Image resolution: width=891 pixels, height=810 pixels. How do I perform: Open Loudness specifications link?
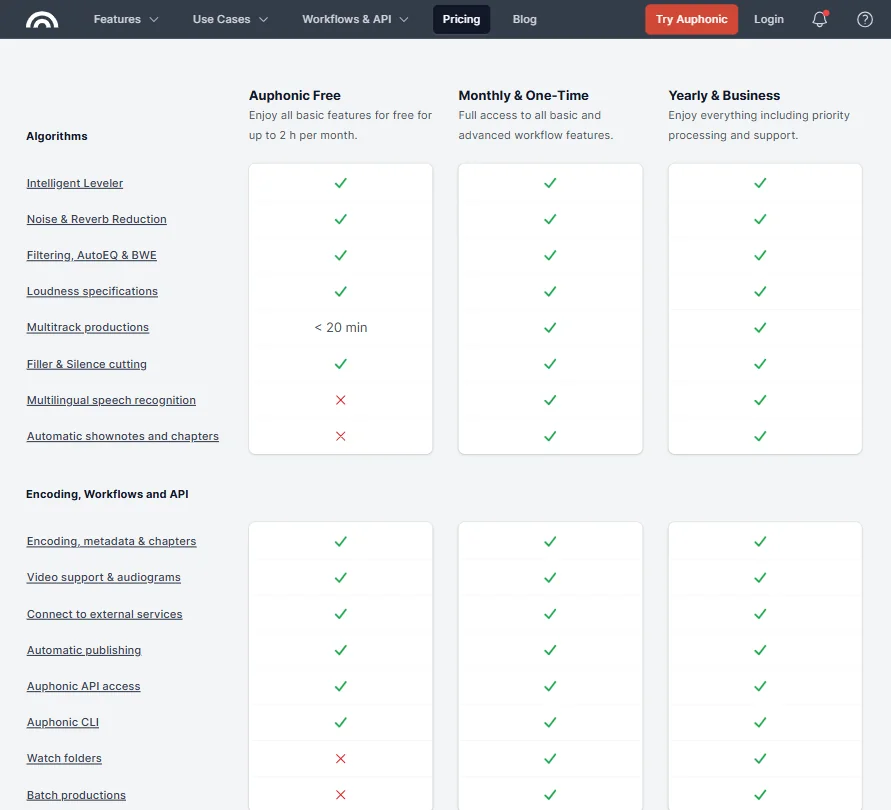[x=92, y=291]
